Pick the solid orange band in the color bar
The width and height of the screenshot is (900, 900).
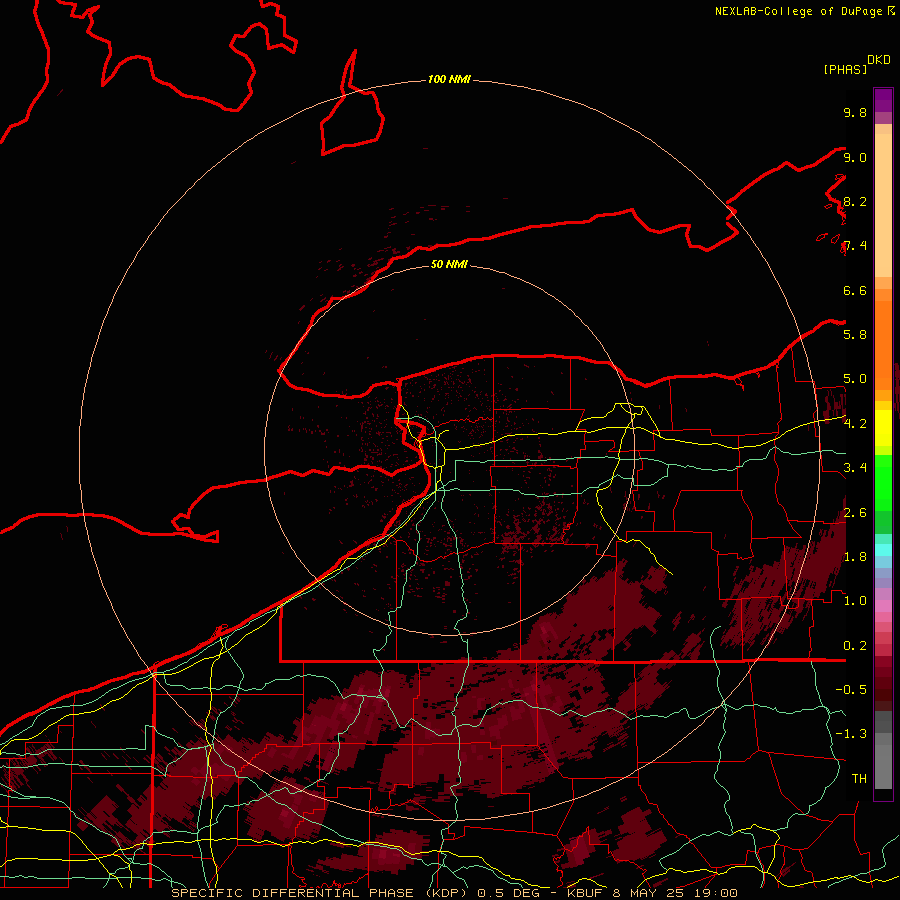883,344
